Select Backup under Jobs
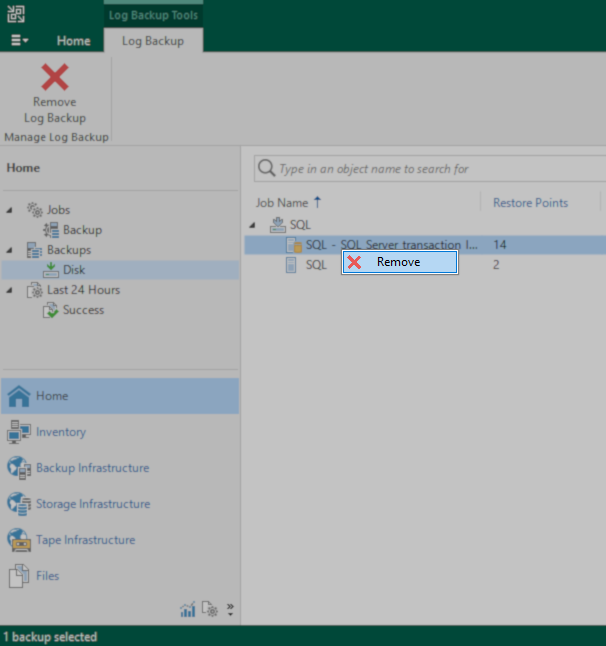This screenshot has width=606, height=646. [82, 230]
